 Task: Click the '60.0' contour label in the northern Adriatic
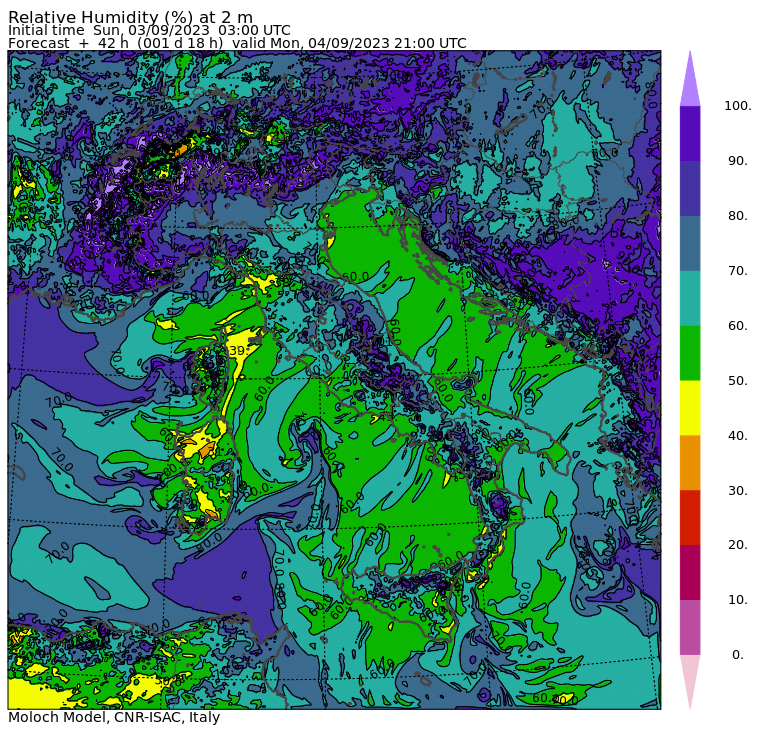(355, 277)
